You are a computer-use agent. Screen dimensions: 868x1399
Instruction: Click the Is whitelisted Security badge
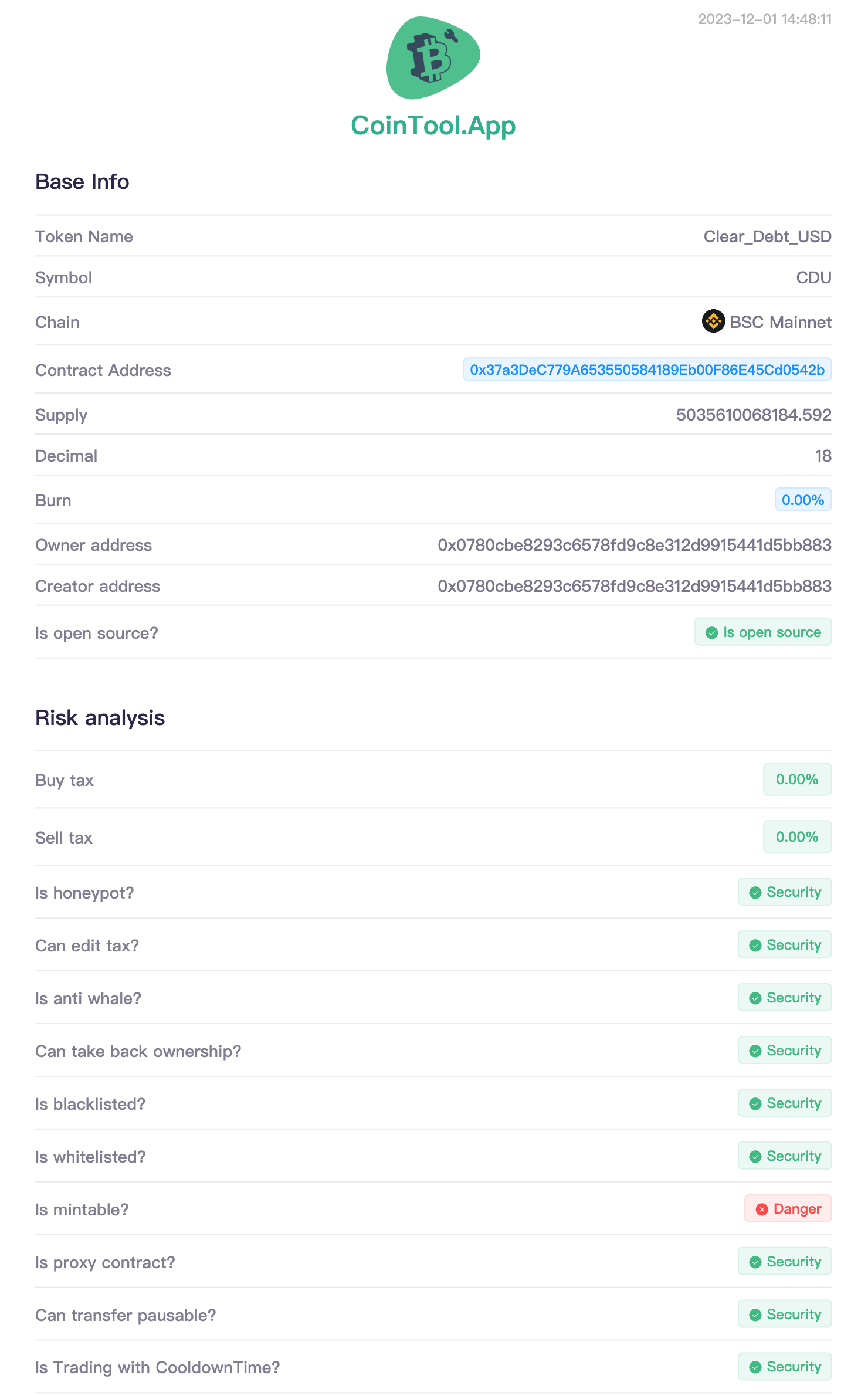(785, 1156)
